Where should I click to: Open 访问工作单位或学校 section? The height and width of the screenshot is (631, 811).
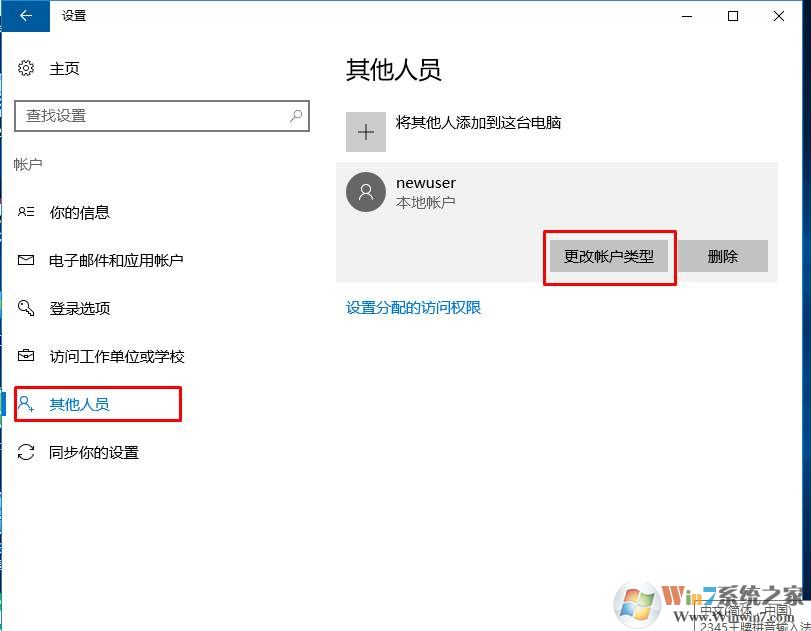click(117, 356)
